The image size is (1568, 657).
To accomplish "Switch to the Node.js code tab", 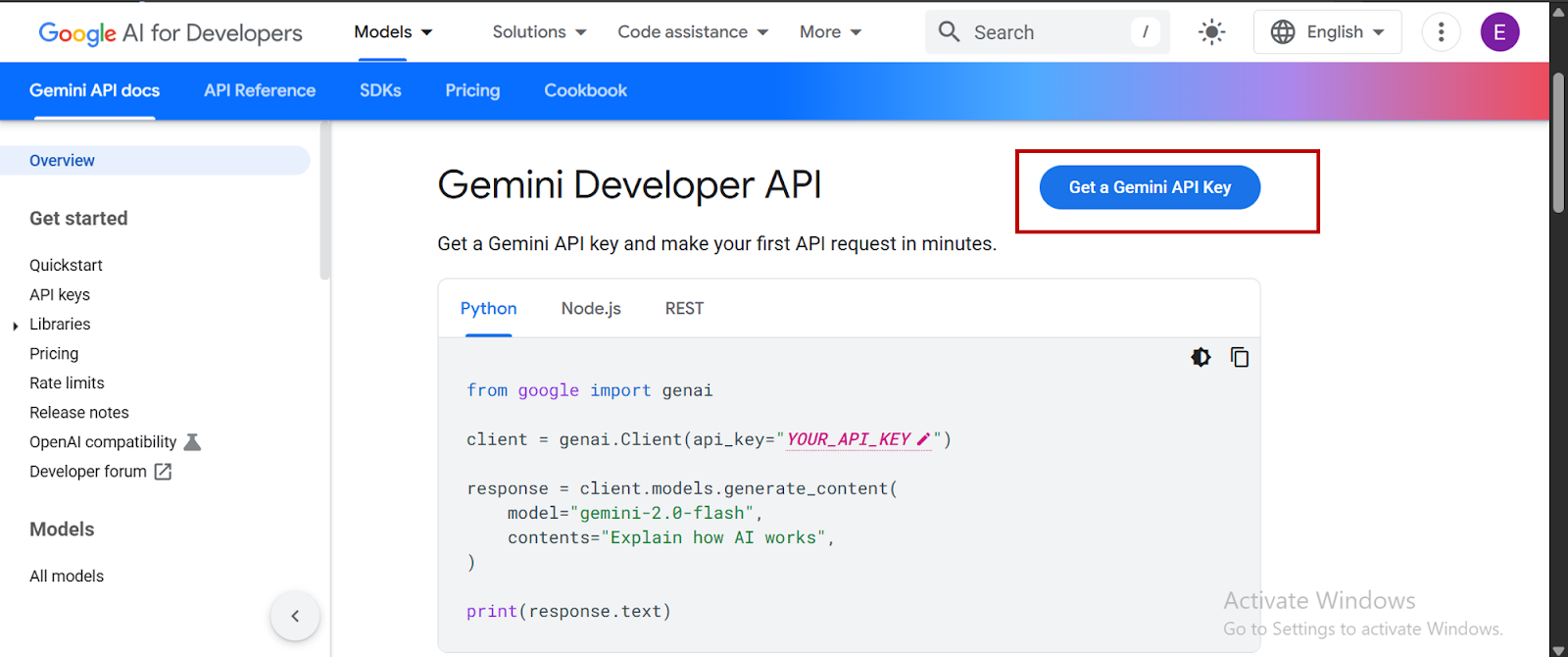I will click(x=591, y=309).
